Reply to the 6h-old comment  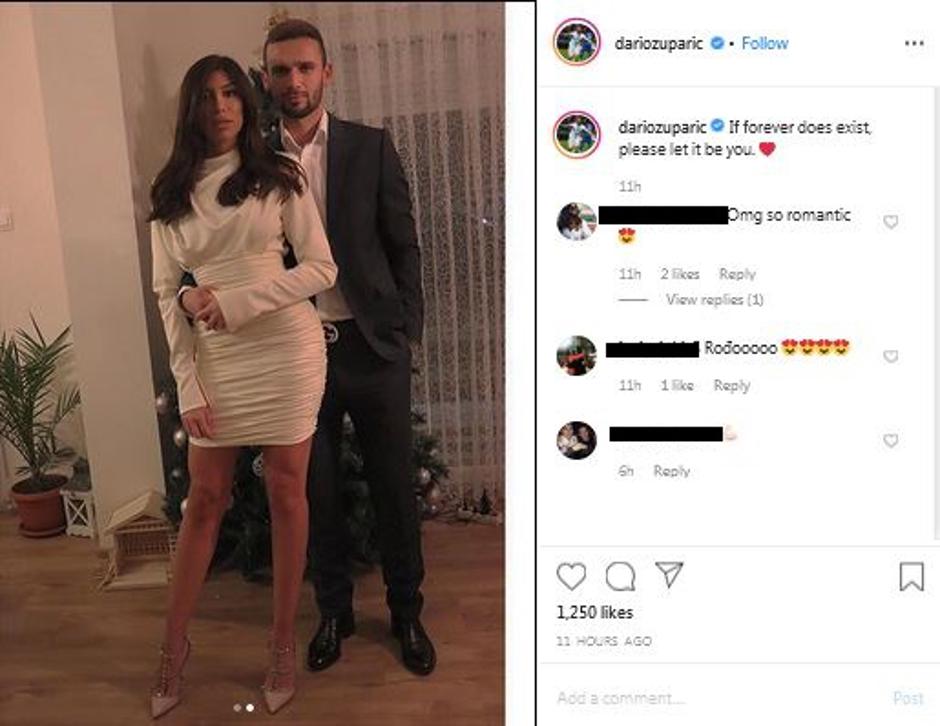tap(671, 471)
